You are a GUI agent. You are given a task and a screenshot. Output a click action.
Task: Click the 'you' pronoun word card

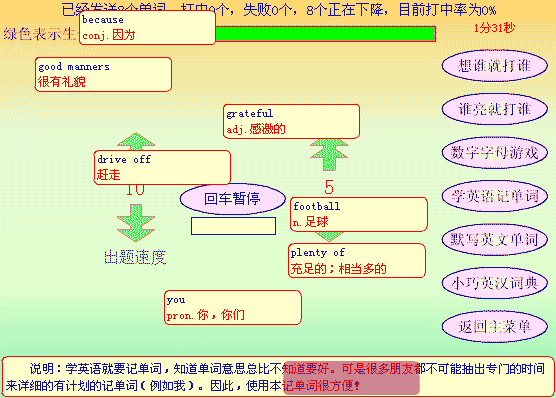(233, 308)
